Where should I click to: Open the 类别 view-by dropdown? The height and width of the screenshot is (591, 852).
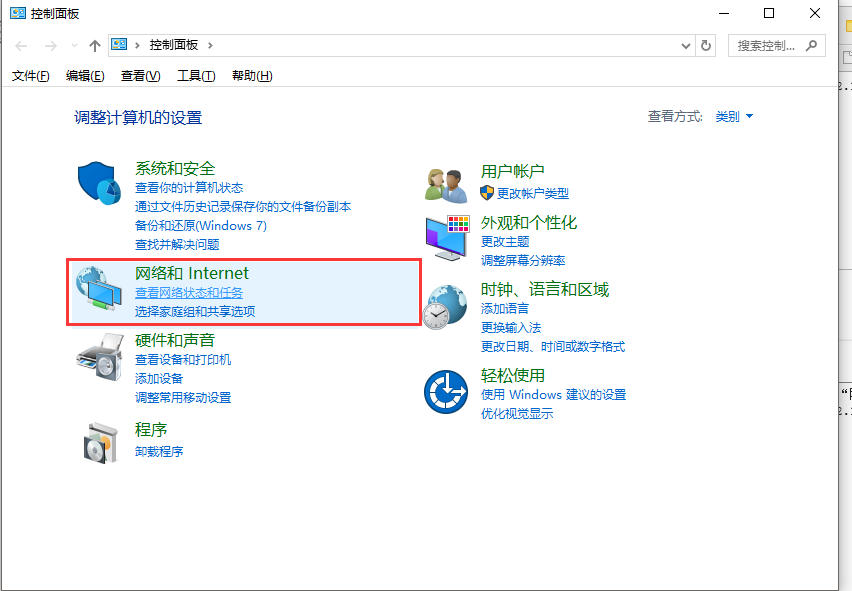(734, 116)
